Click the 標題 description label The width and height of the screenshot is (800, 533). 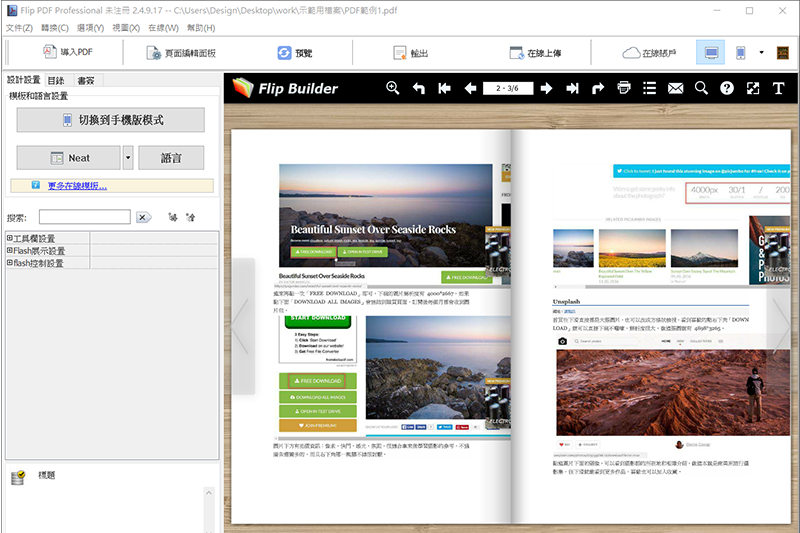[46, 475]
